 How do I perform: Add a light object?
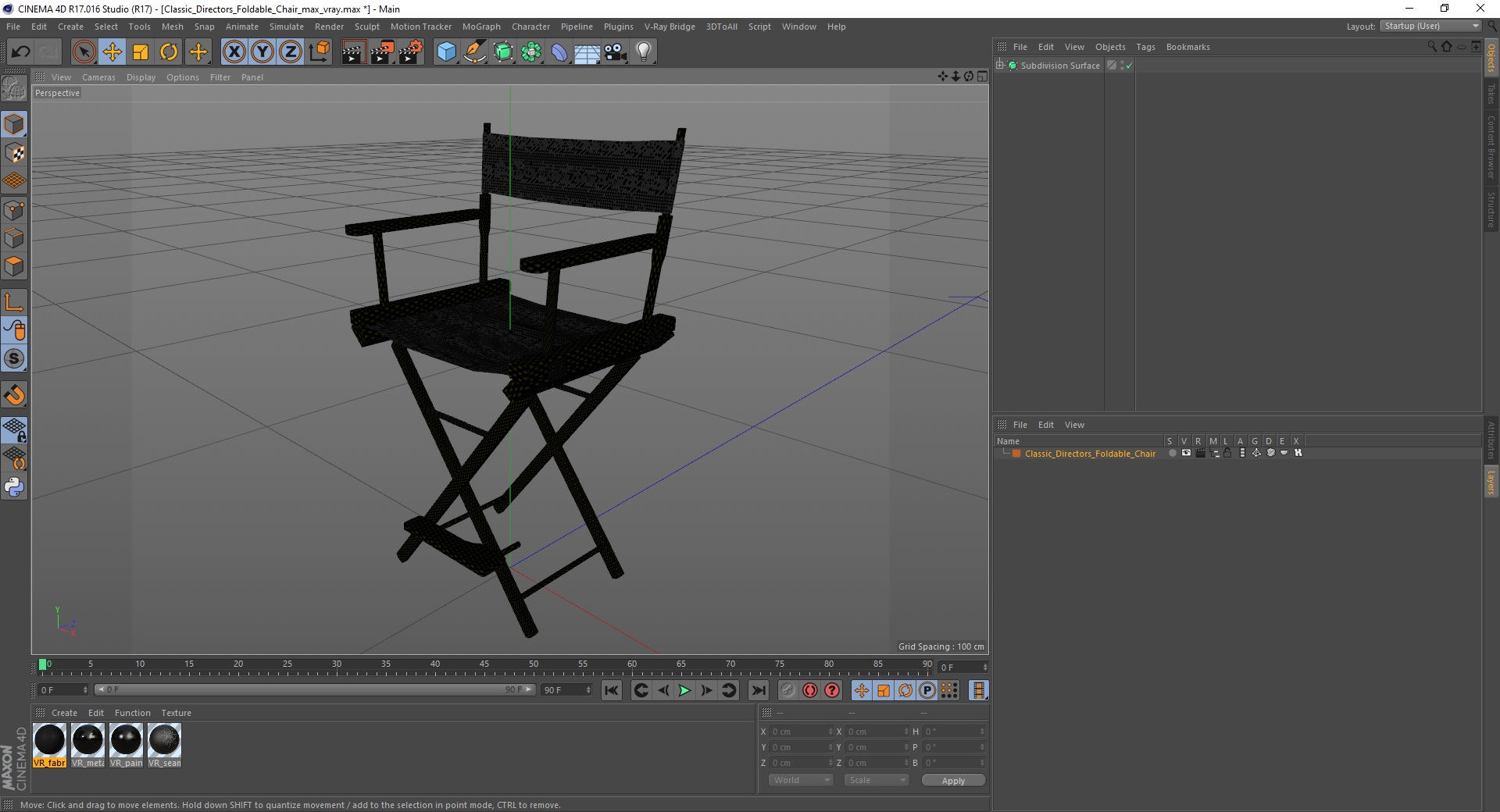tap(644, 52)
